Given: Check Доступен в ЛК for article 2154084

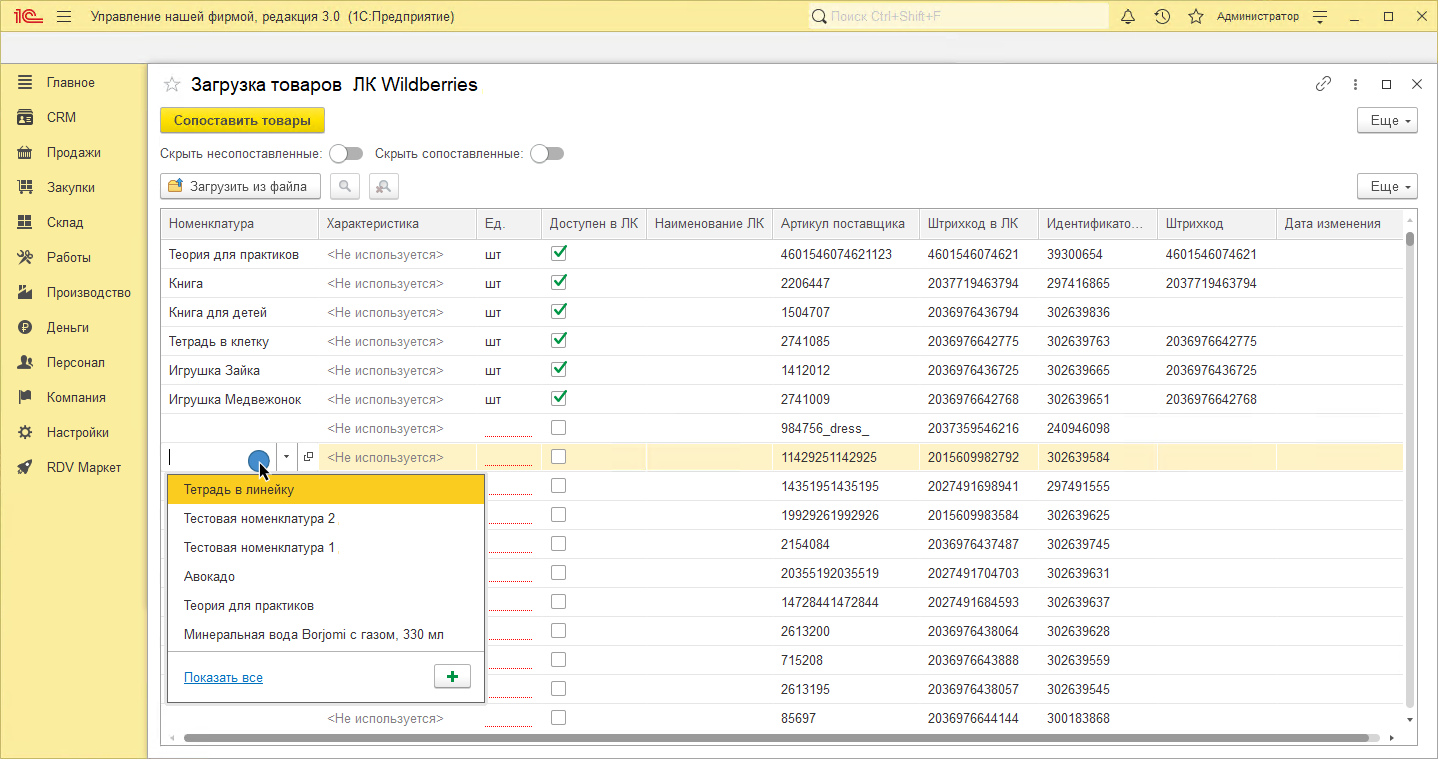Looking at the screenshot, I should (559, 544).
